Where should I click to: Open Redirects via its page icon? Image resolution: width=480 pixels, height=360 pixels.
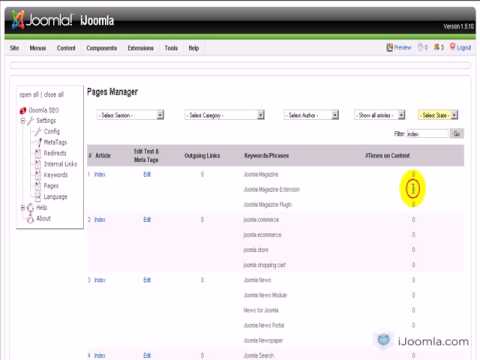click(x=38, y=153)
